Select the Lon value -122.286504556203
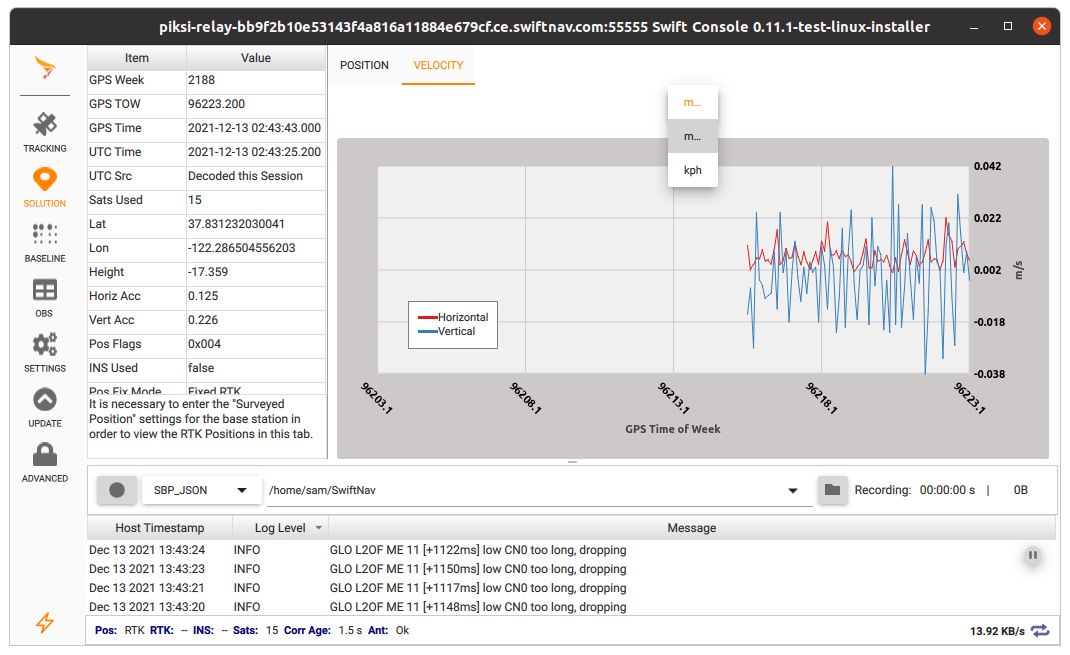The width and height of the screenshot is (1070, 655). coord(255,248)
